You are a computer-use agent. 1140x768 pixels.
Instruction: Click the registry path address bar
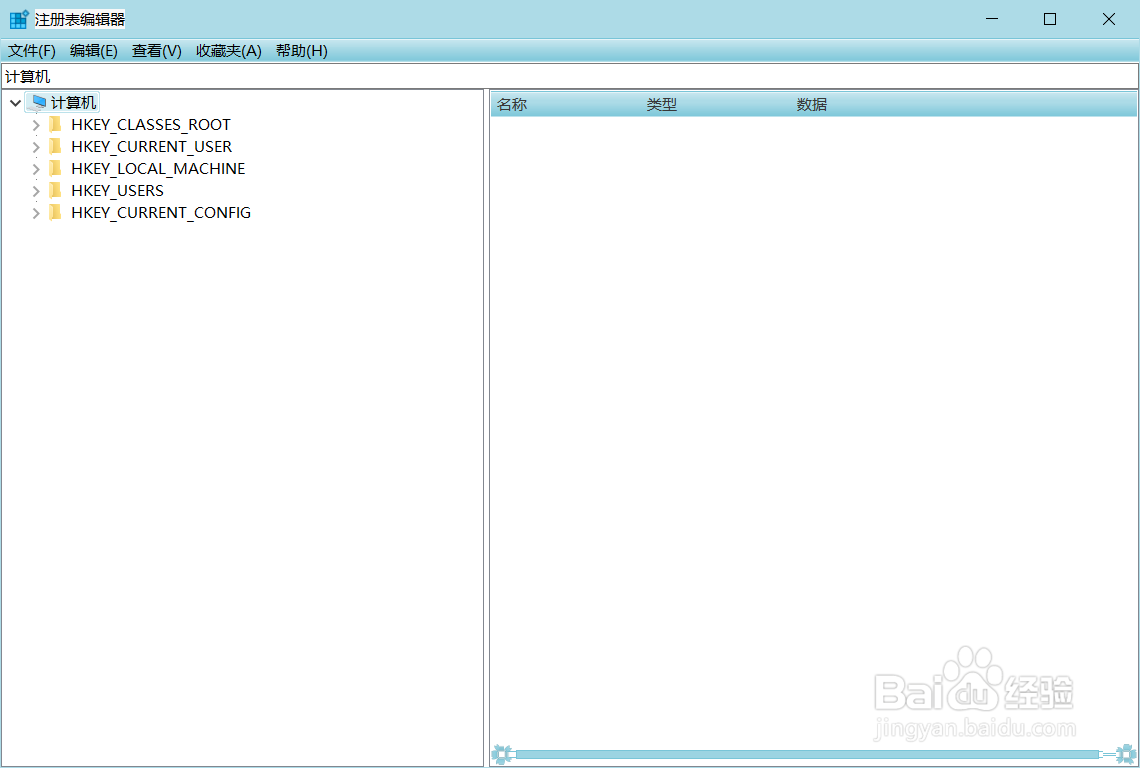click(x=570, y=76)
